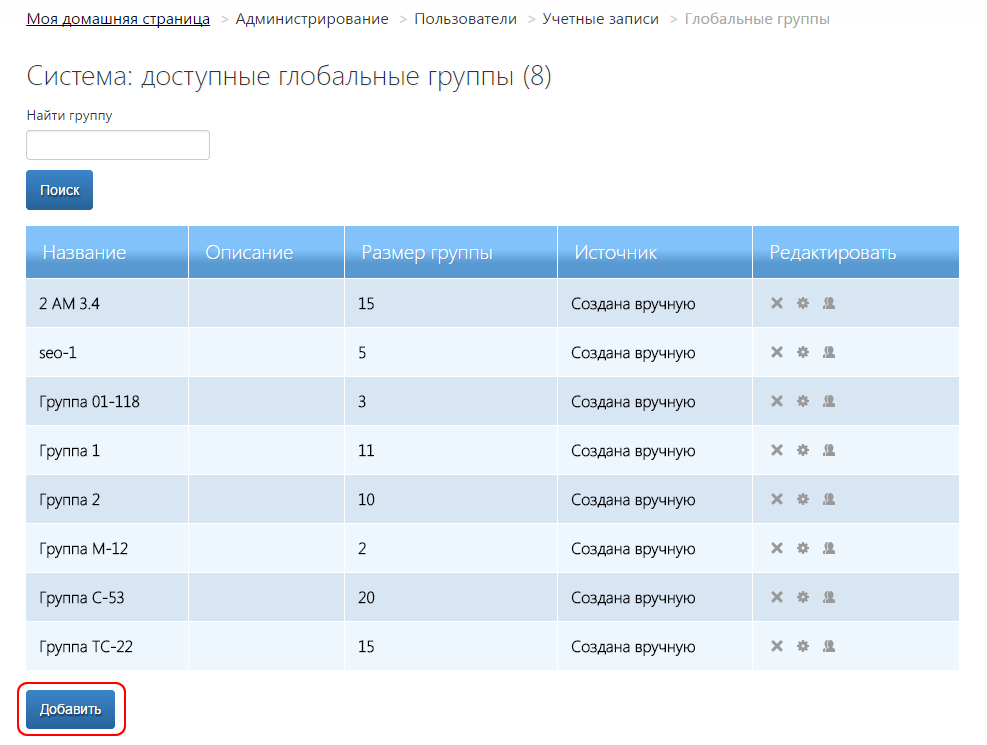The image size is (987, 745).
Task: Delete the group Группа 1
Action: (x=777, y=450)
